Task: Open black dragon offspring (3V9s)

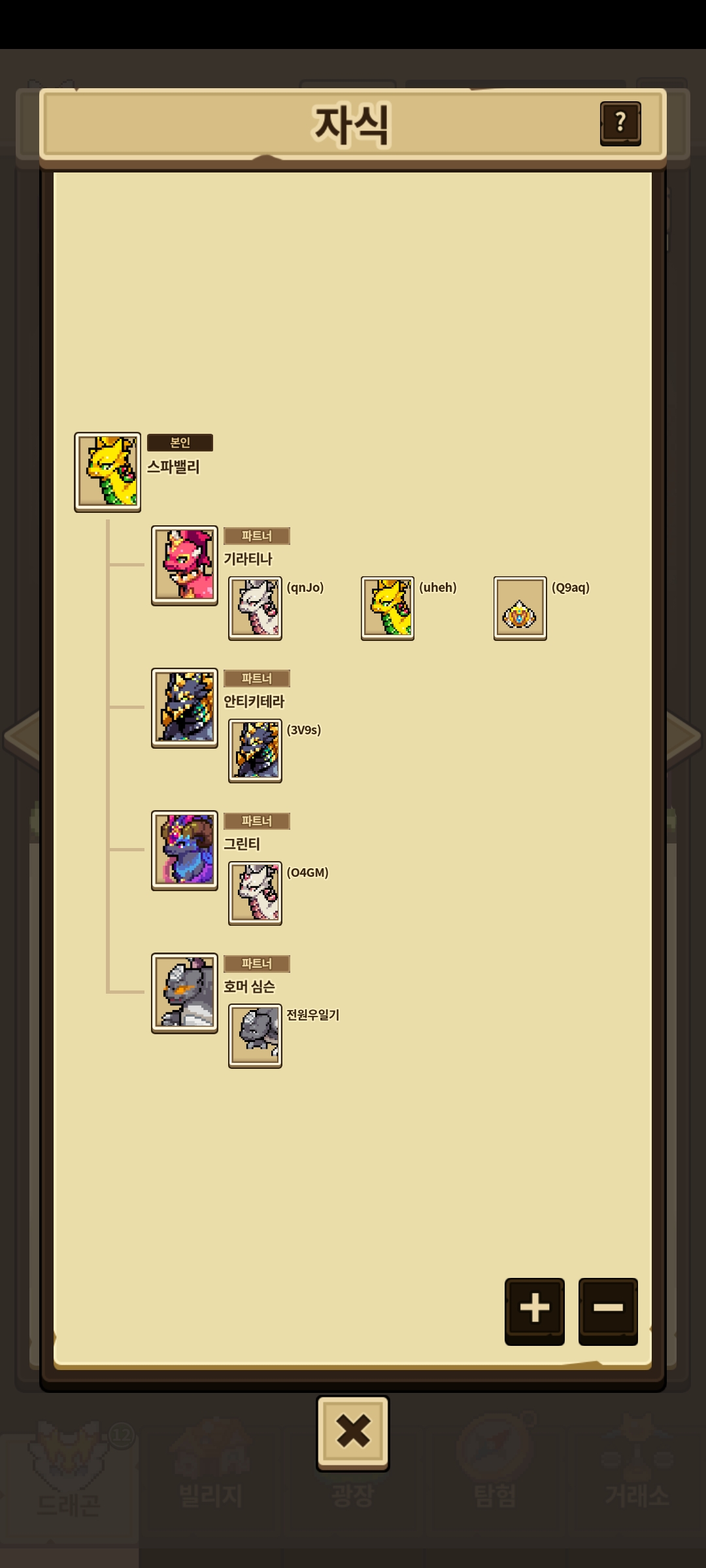Action: (255, 751)
